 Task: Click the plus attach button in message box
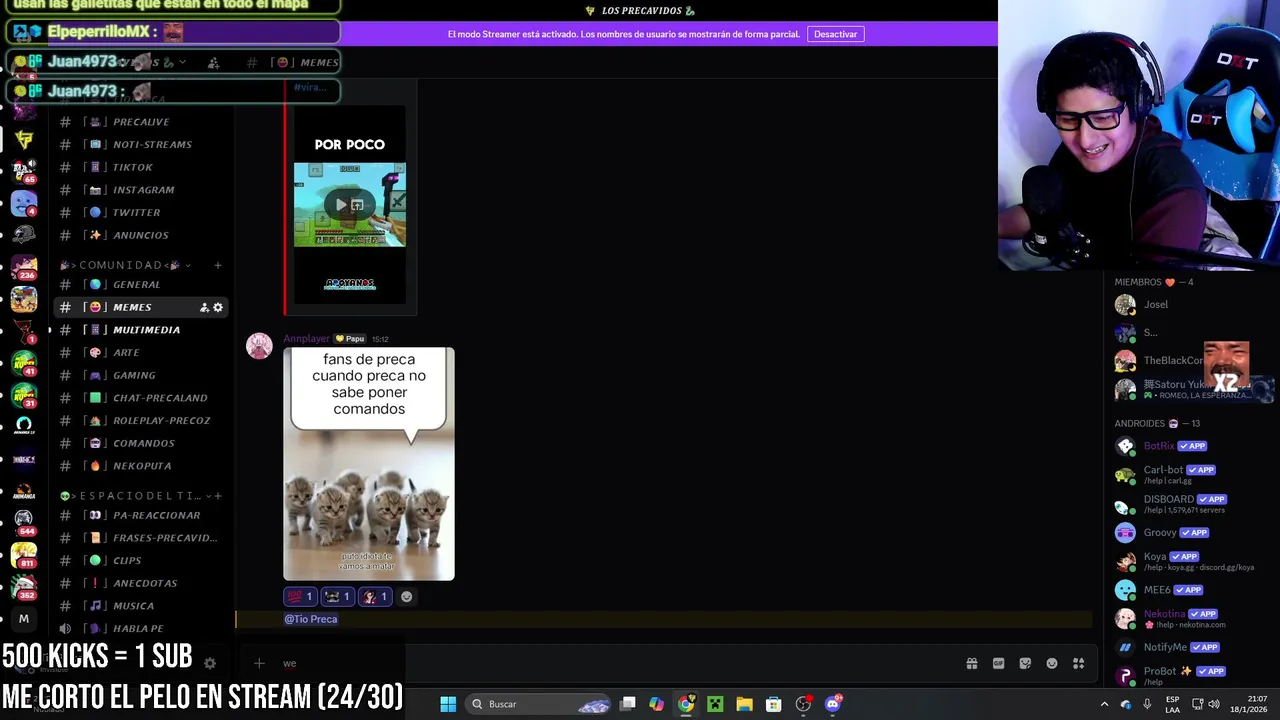pyautogui.click(x=258, y=663)
